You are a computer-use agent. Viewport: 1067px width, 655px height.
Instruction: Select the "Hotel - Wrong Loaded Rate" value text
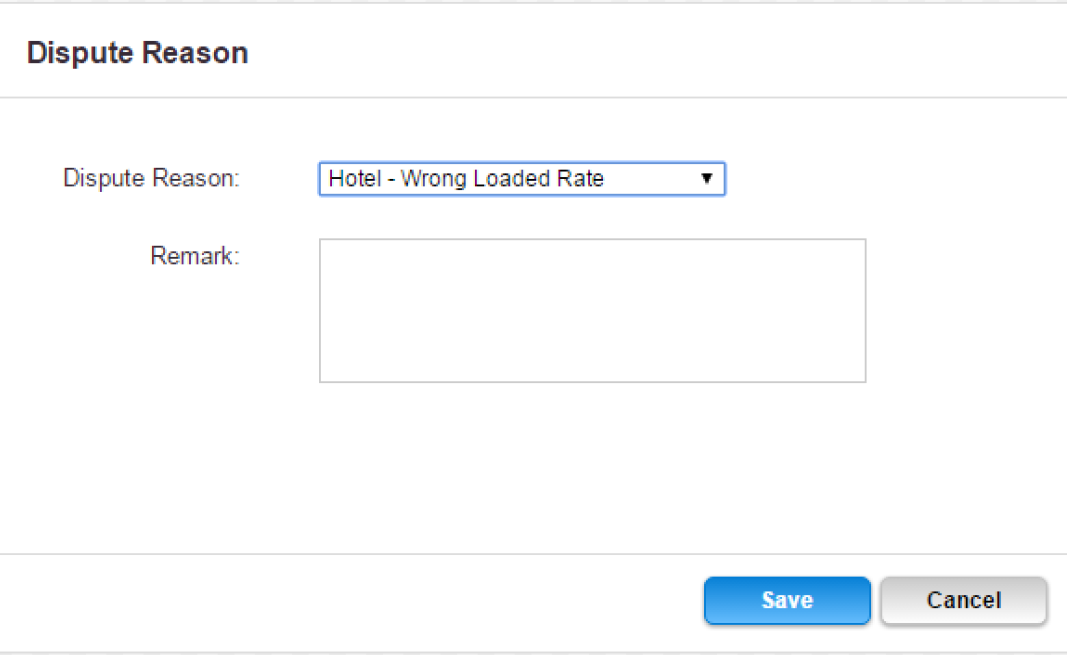[x=466, y=178]
